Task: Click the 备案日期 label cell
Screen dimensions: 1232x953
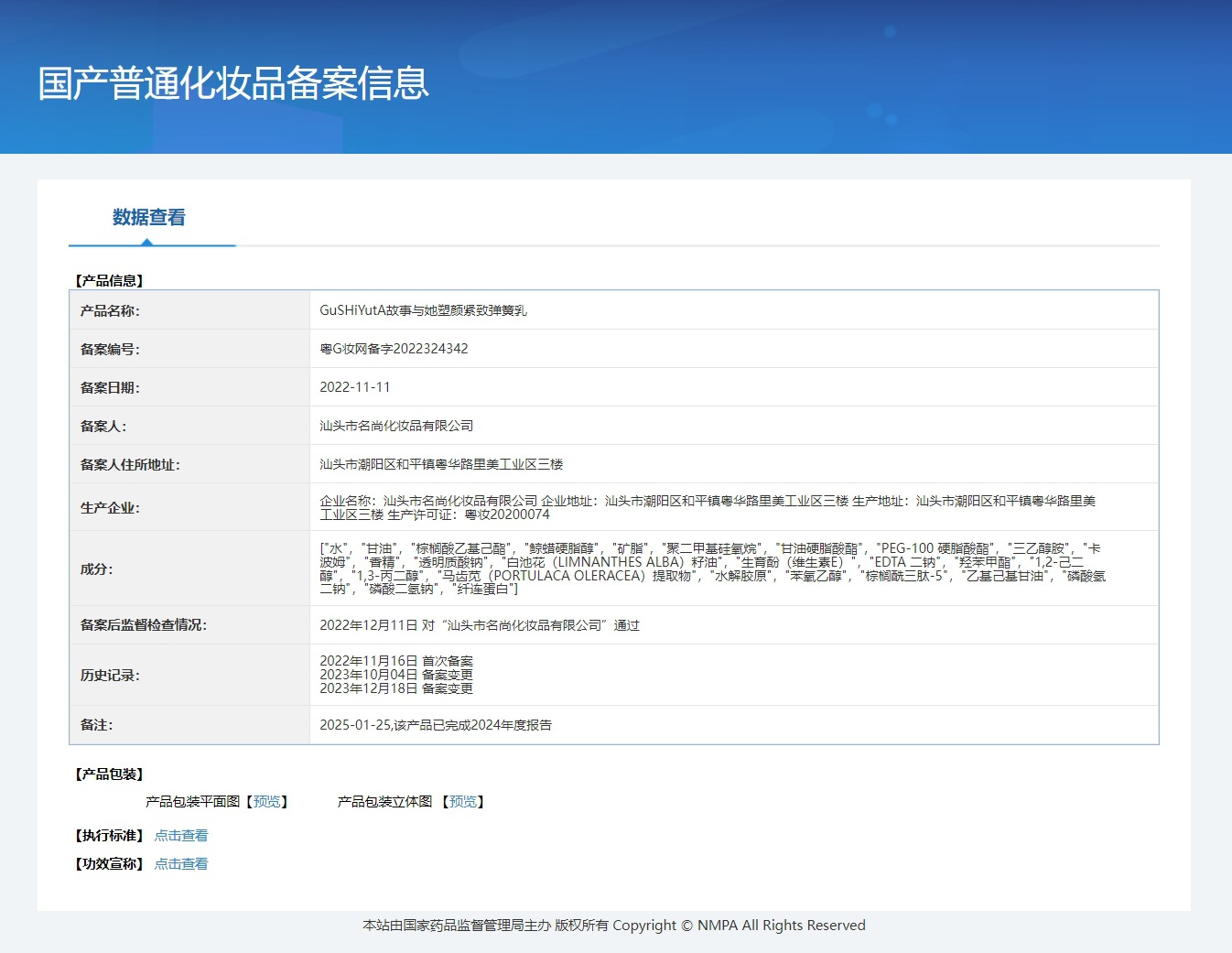Action: pos(190,387)
